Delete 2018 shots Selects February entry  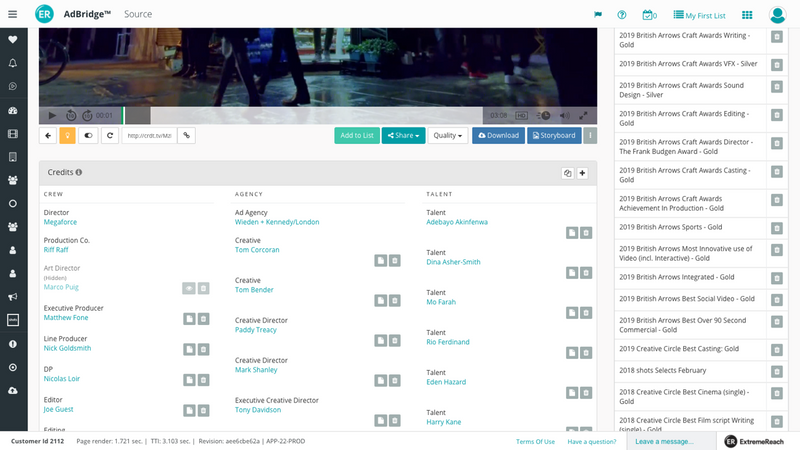point(777,371)
